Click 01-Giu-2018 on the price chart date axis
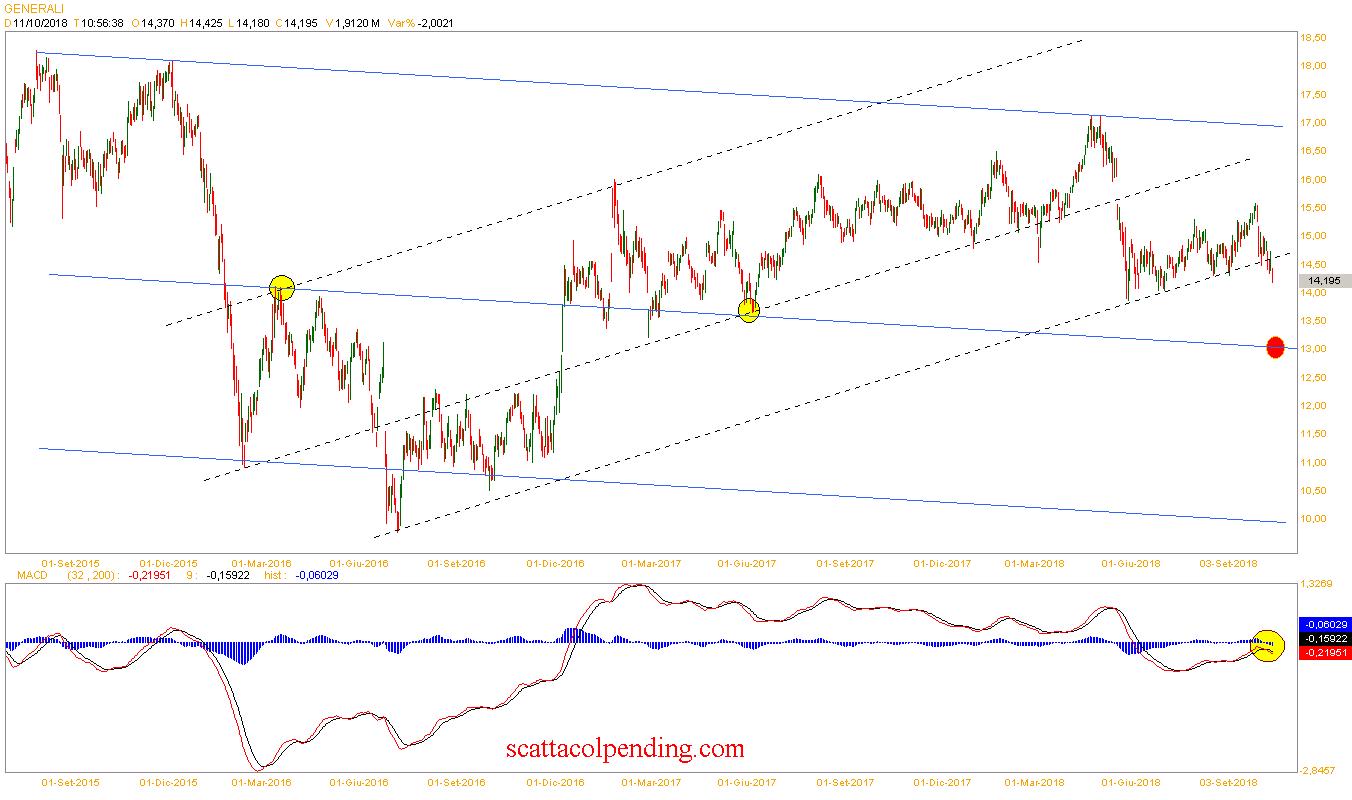Image resolution: width=1352 pixels, height=800 pixels. tap(1131, 563)
